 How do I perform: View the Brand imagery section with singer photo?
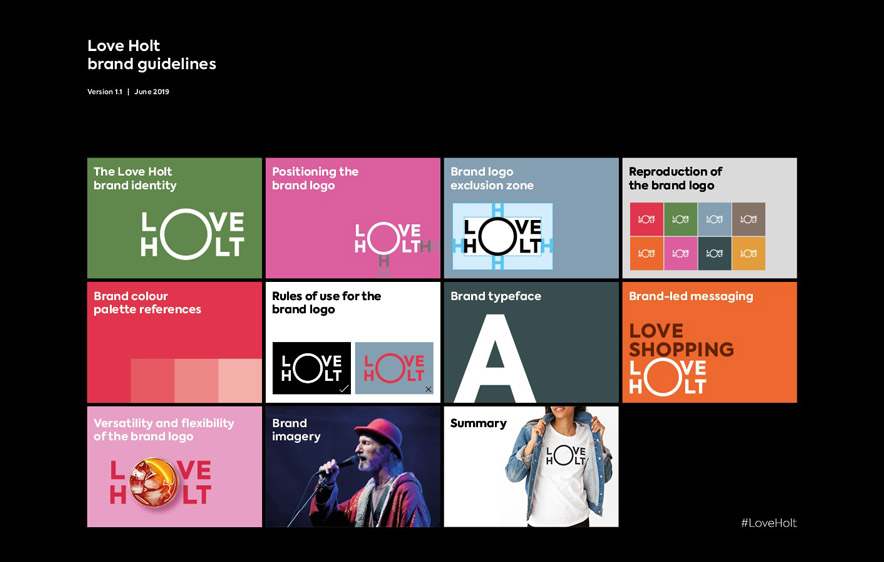(352, 466)
